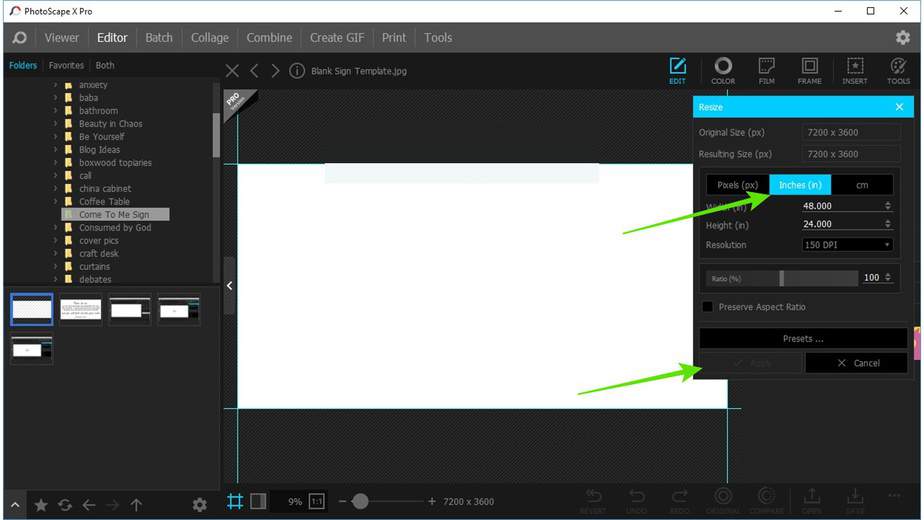Click the Insert tool icon
This screenshot has width=924, height=520.
(x=854, y=70)
